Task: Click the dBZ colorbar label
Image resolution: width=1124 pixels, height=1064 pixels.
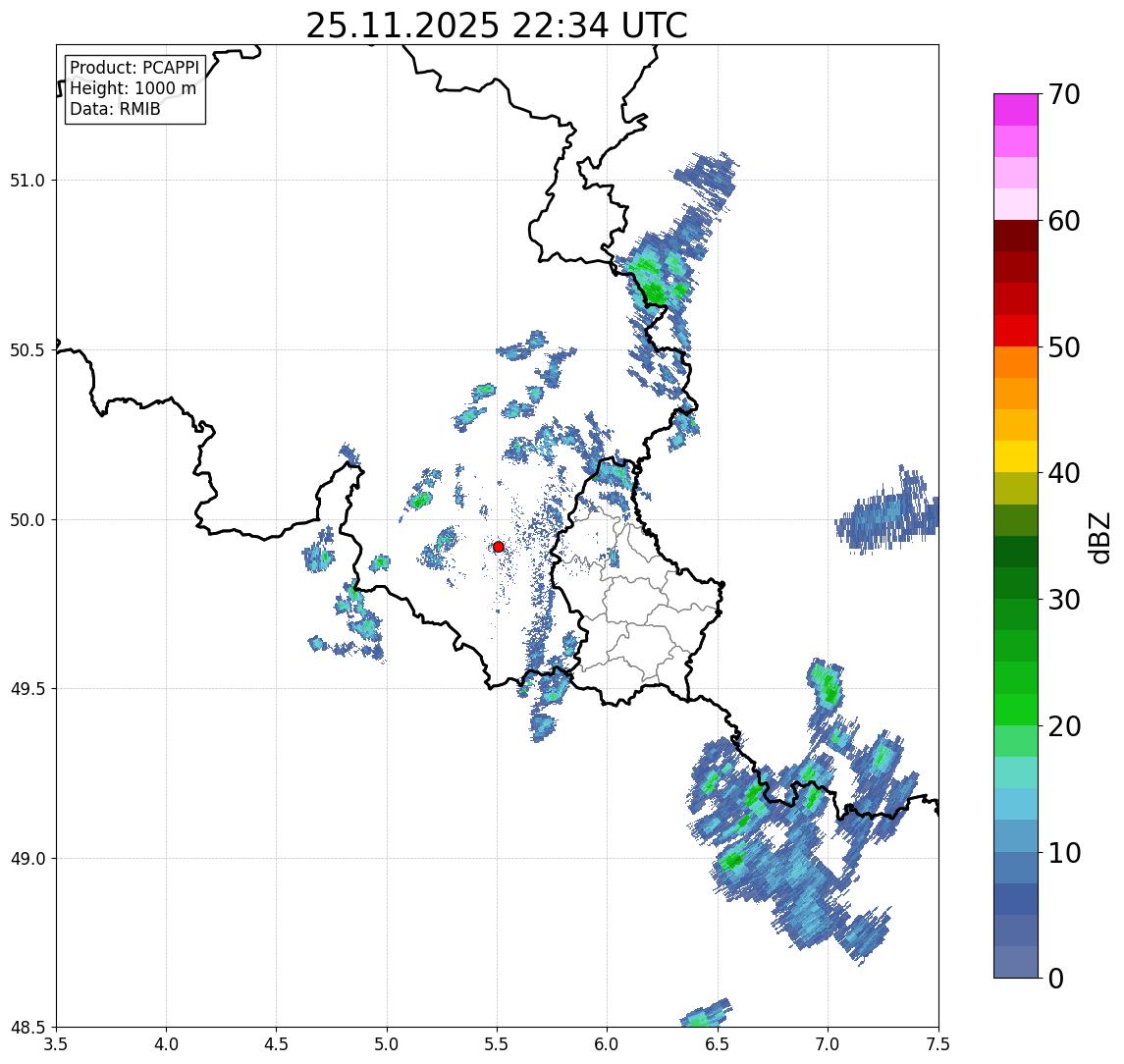Action: tap(1099, 536)
